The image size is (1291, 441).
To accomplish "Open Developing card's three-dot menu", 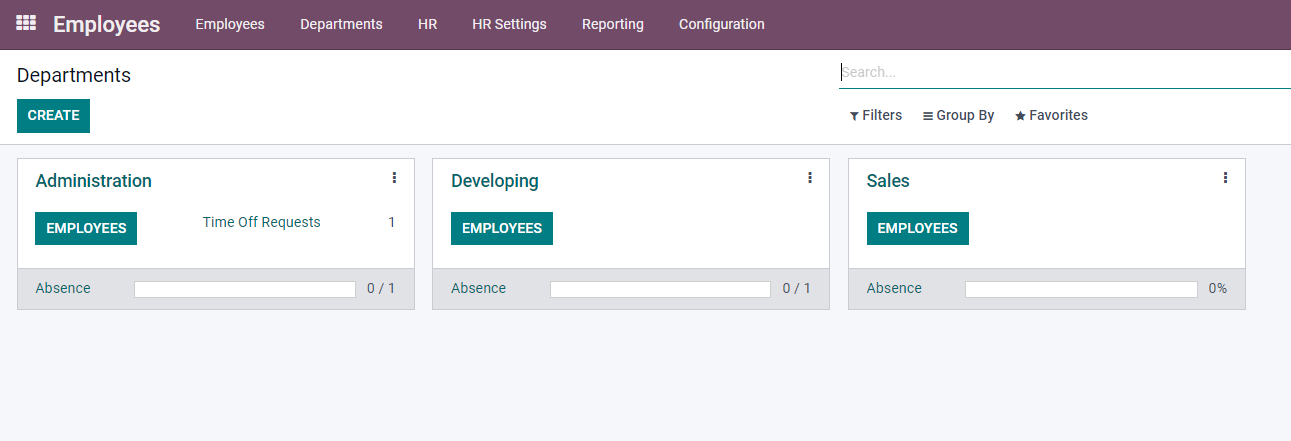I will [809, 178].
